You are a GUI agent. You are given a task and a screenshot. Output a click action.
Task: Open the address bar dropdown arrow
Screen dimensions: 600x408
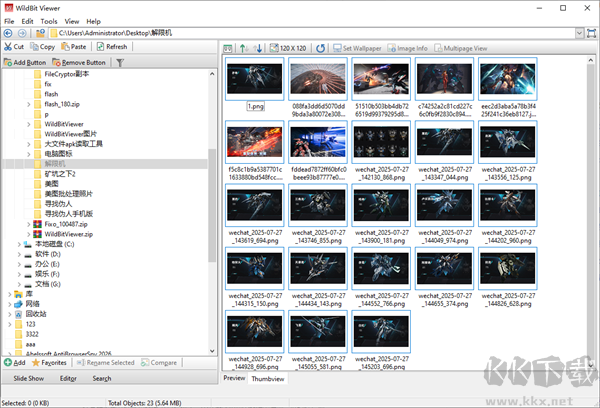579,33
